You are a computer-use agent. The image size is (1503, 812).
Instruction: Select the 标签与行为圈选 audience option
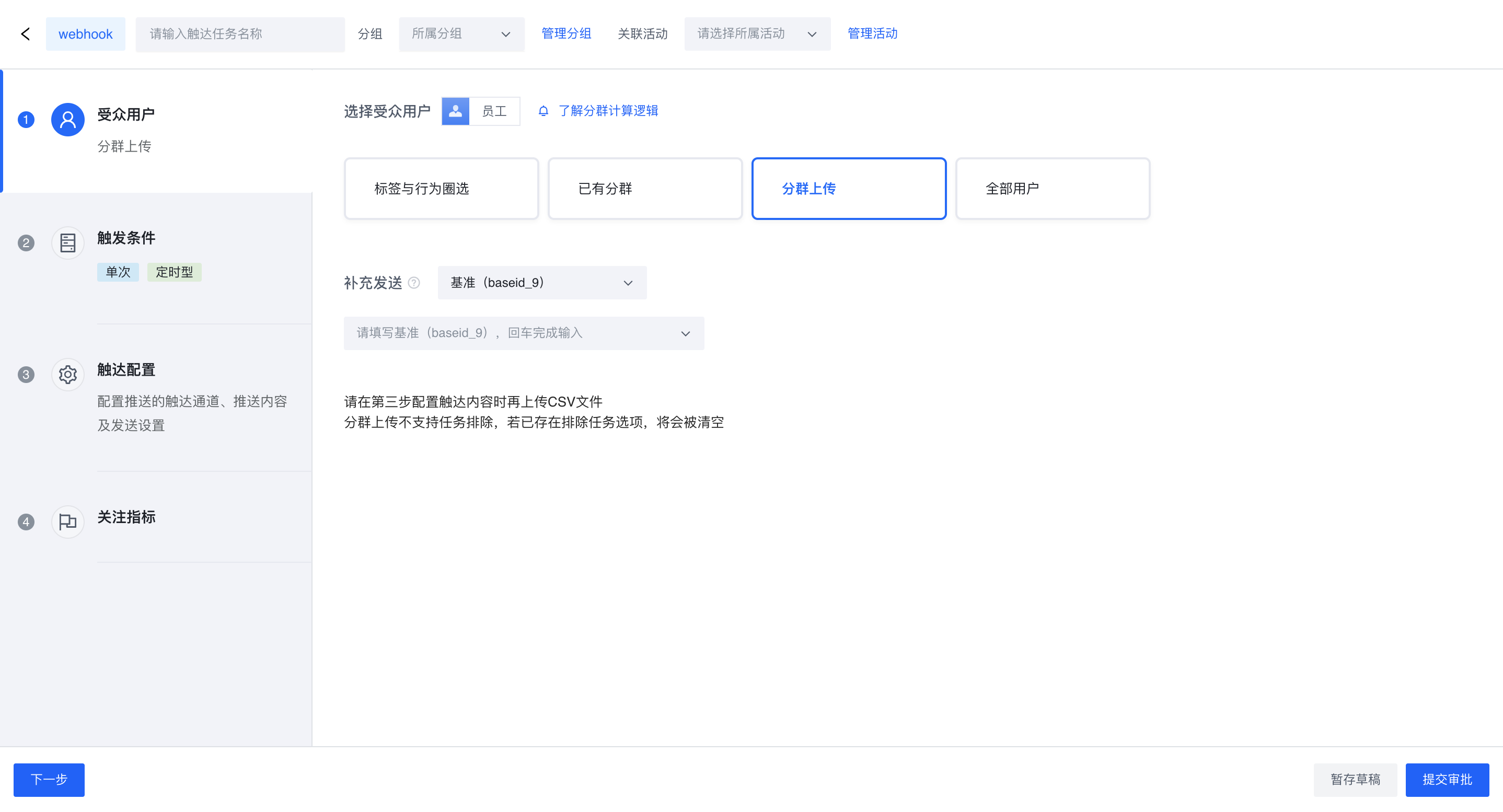click(x=441, y=189)
